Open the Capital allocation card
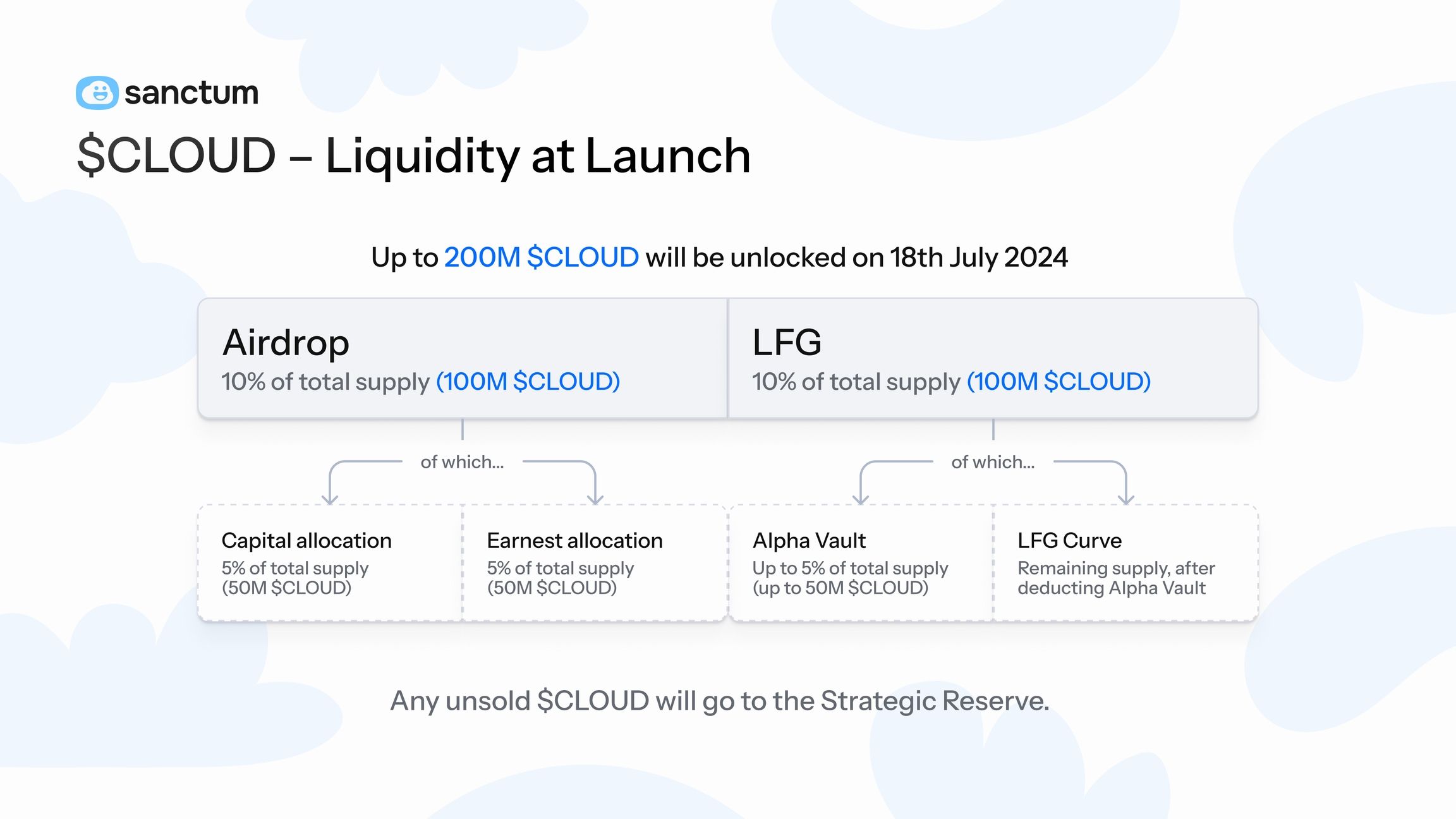The image size is (1456, 819). pyautogui.click(x=330, y=562)
